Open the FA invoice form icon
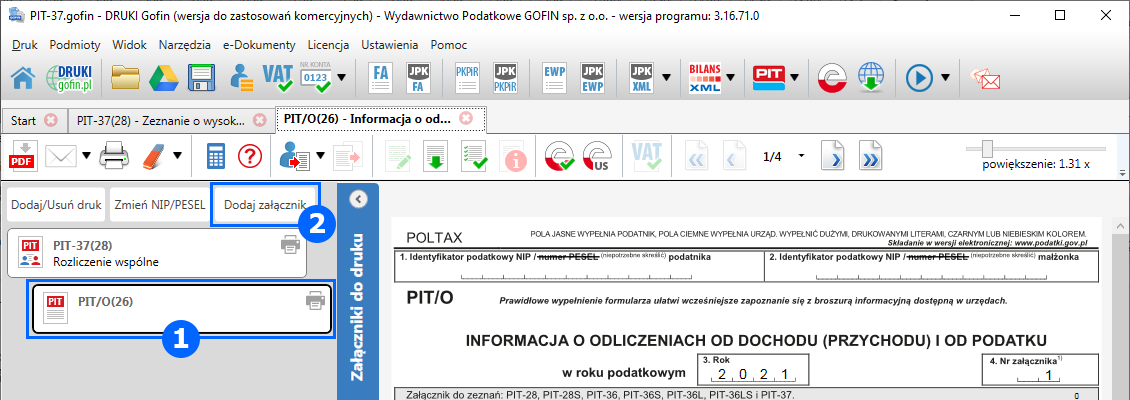Viewport: 1130px width, 400px height. (381, 76)
